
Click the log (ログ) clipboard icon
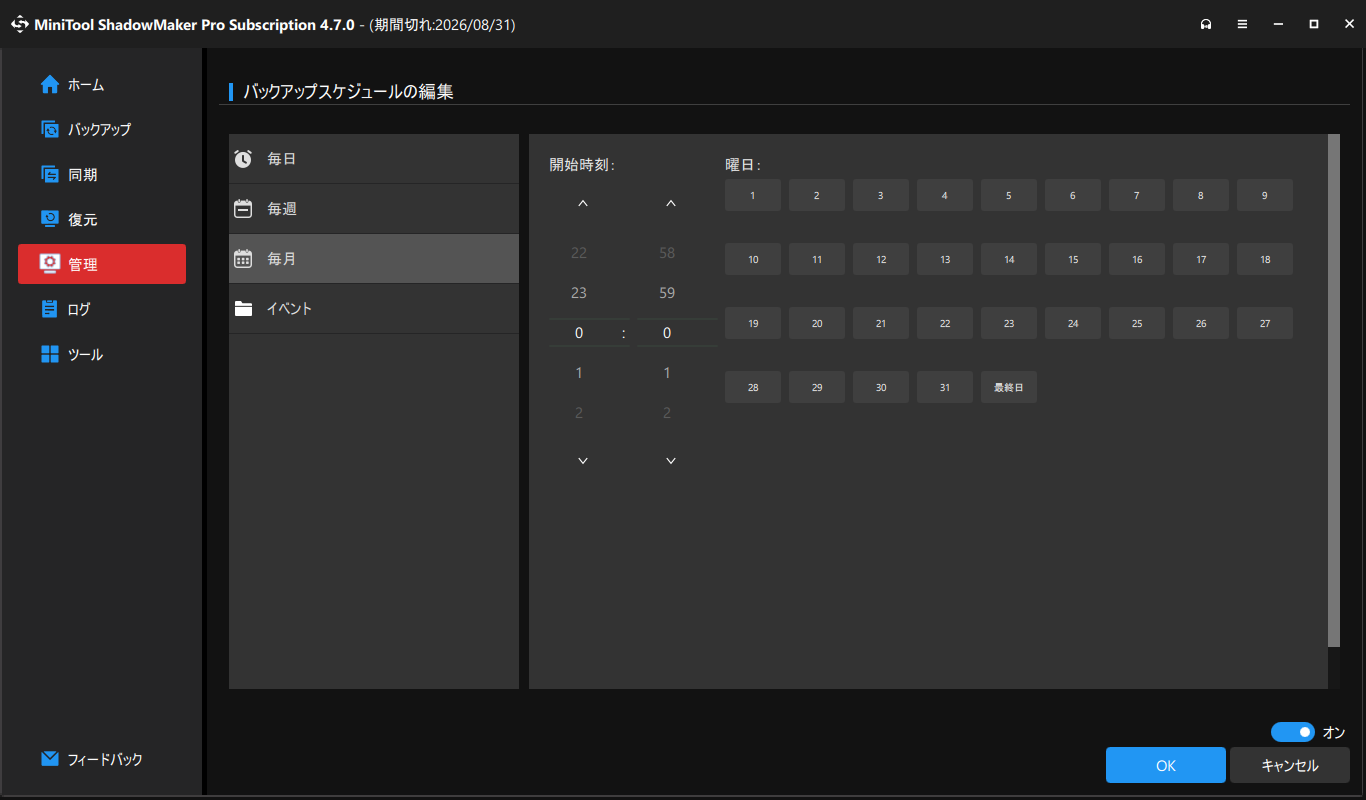pyautogui.click(x=50, y=309)
